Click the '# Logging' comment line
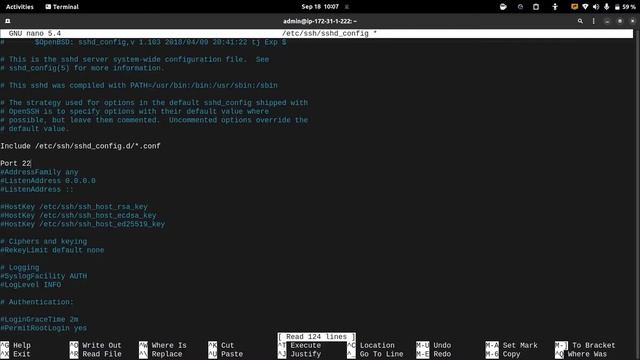 pyautogui.click(x=20, y=267)
